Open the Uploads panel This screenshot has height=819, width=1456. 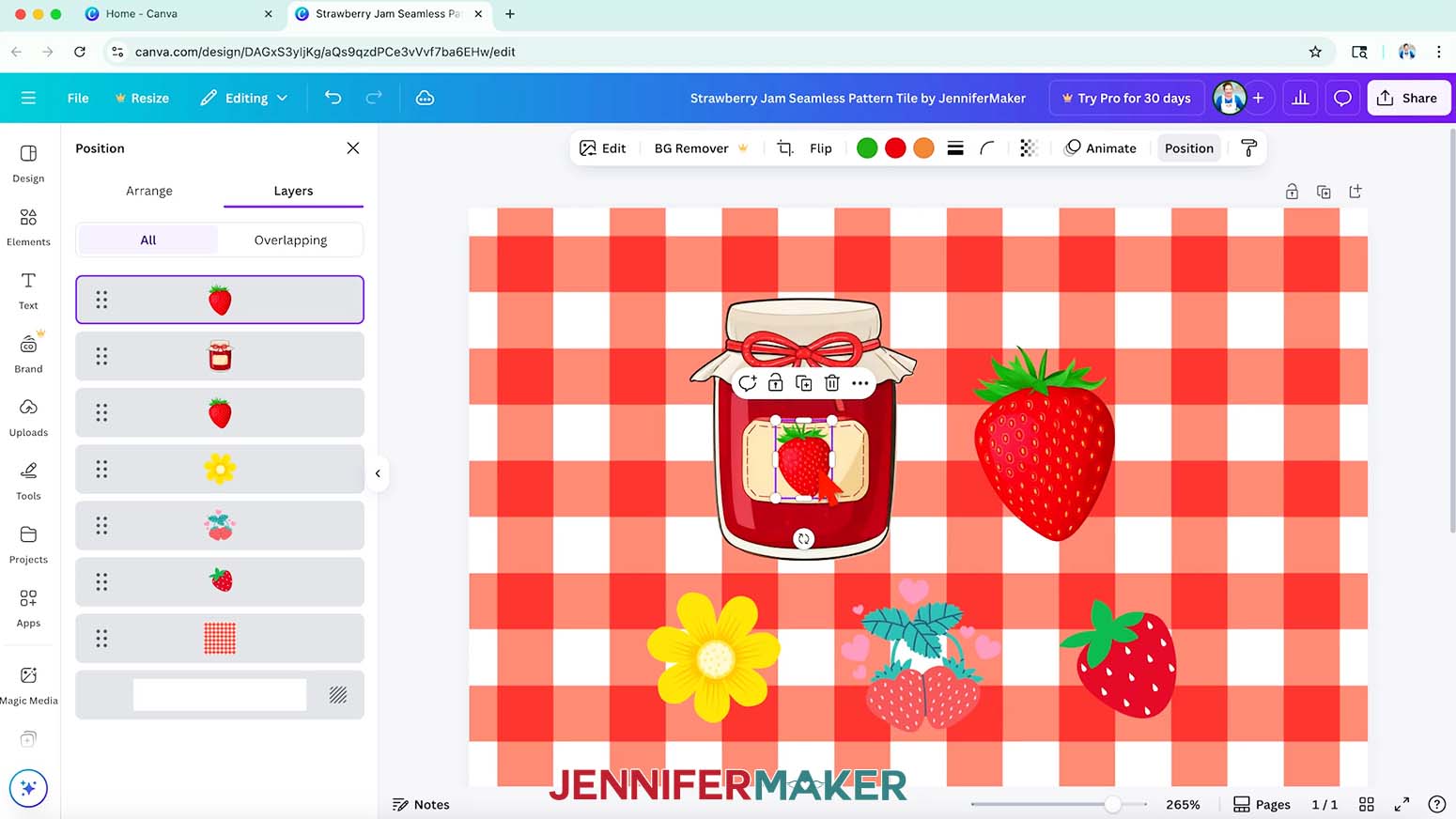coord(28,418)
